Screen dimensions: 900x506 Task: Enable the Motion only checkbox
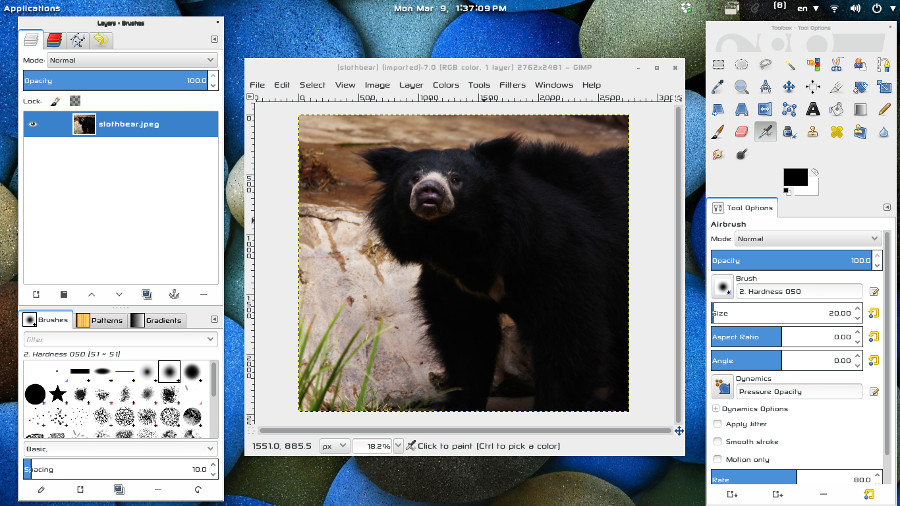click(x=717, y=459)
